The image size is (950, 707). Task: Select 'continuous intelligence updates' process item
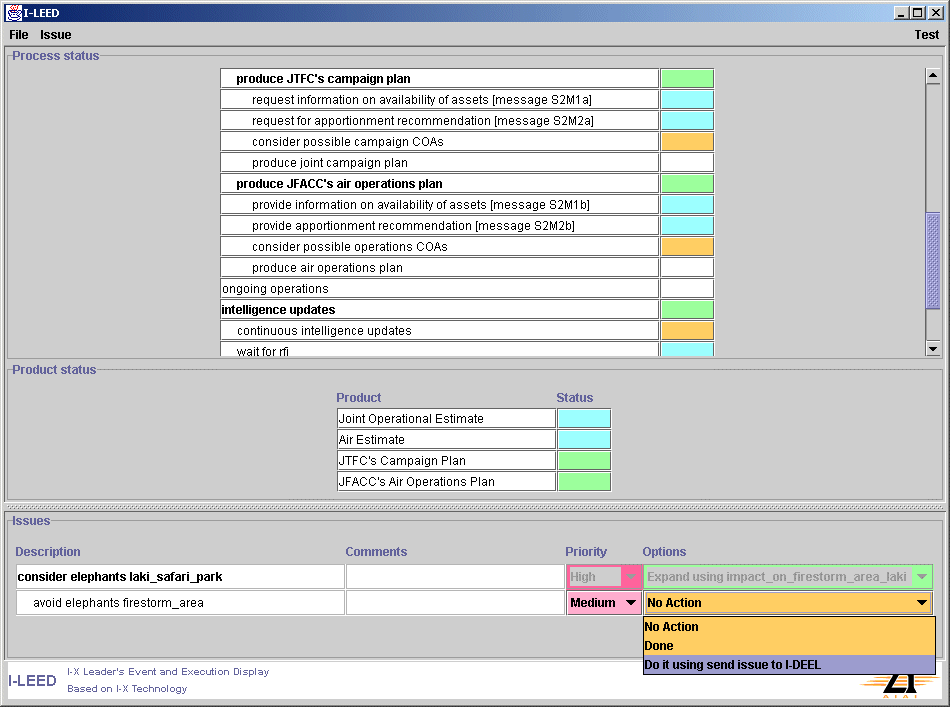439,331
